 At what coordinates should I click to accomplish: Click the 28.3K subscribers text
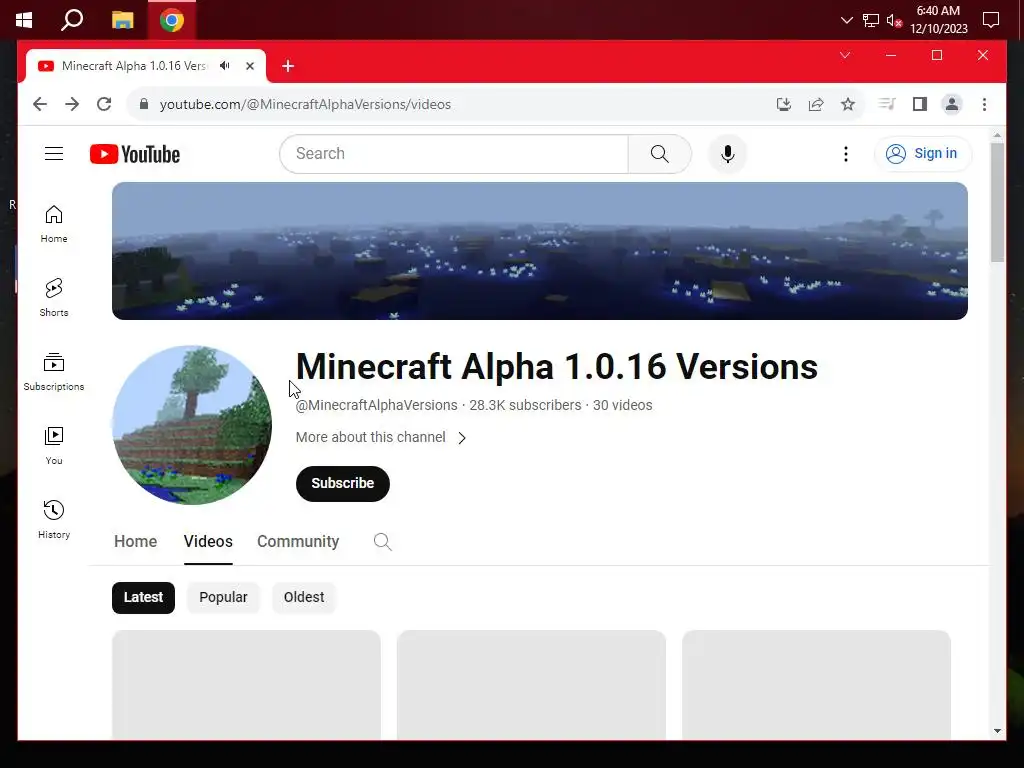point(525,405)
